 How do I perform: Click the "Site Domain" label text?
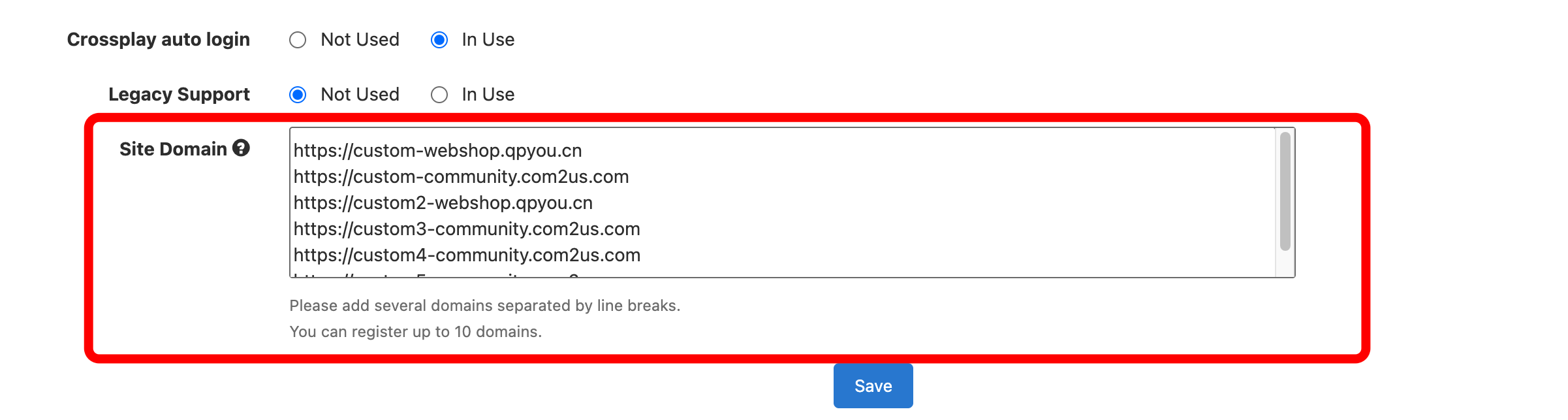(x=173, y=149)
